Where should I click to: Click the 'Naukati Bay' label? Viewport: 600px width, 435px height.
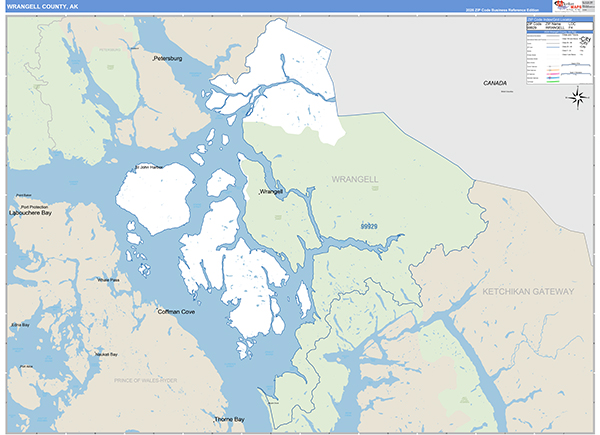click(x=106, y=355)
